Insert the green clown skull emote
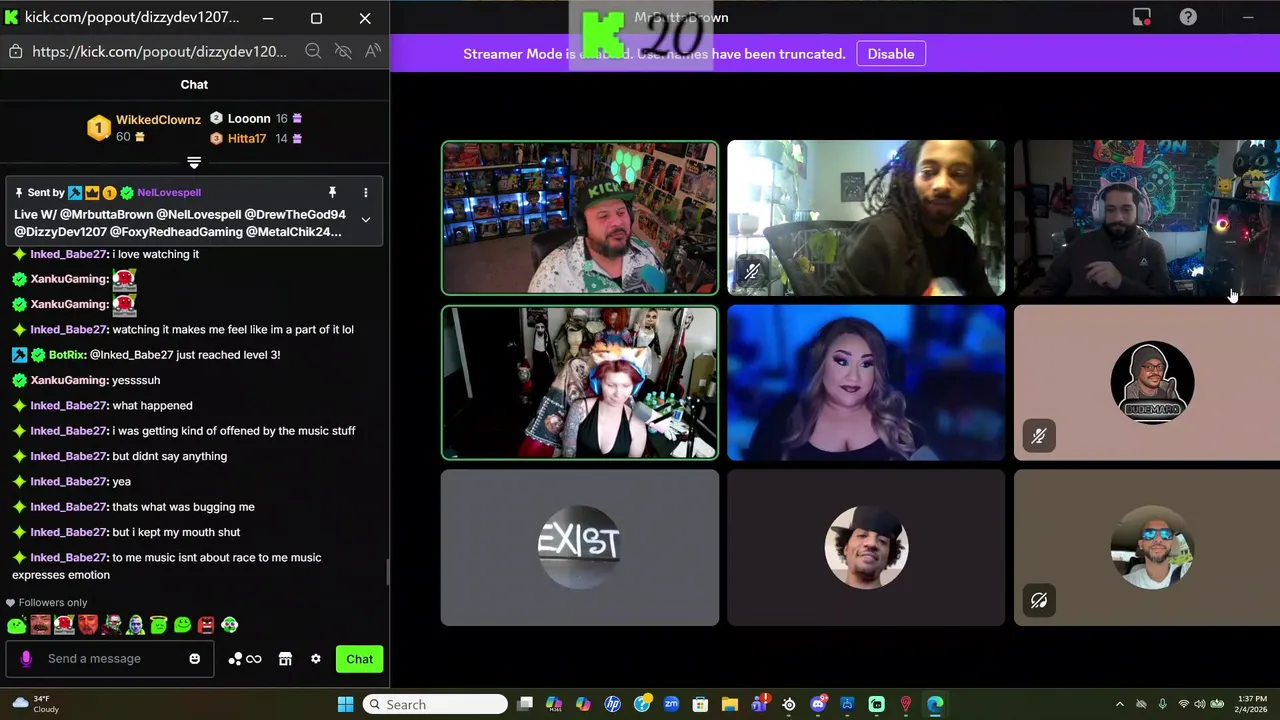 230,625
